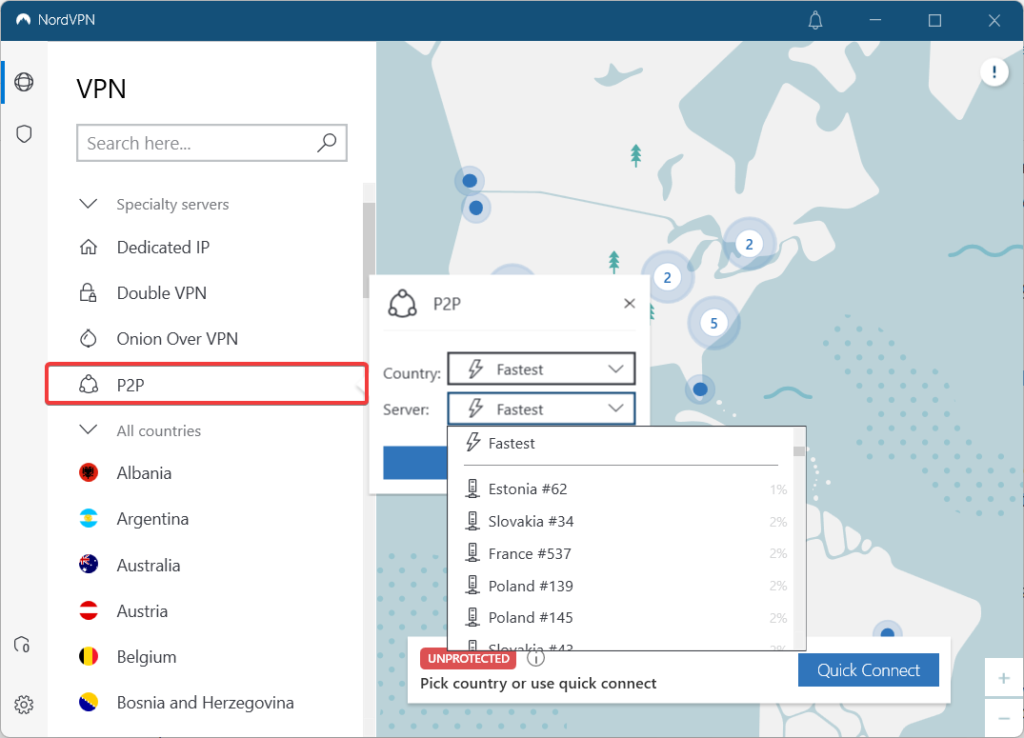The width and height of the screenshot is (1024, 738).
Task: Collapse the All countries section
Action: tap(88, 431)
